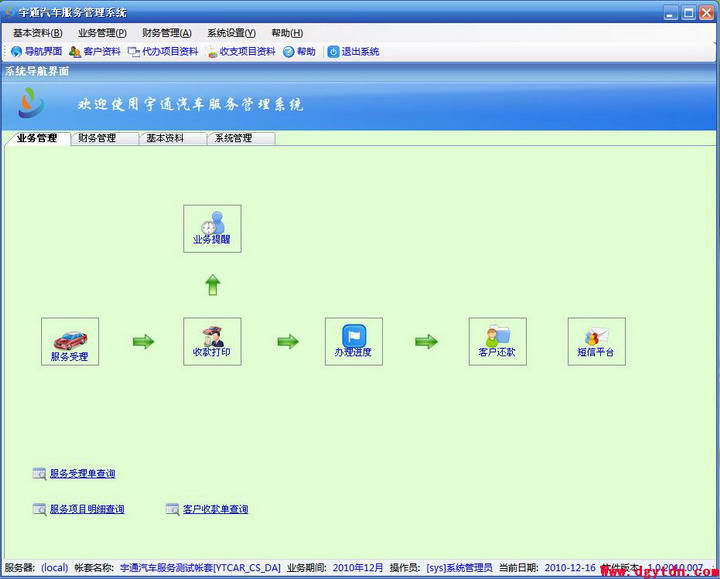Open the 服务受理单查询 link
Viewport: 720px width, 579px height.
[x=83, y=473]
